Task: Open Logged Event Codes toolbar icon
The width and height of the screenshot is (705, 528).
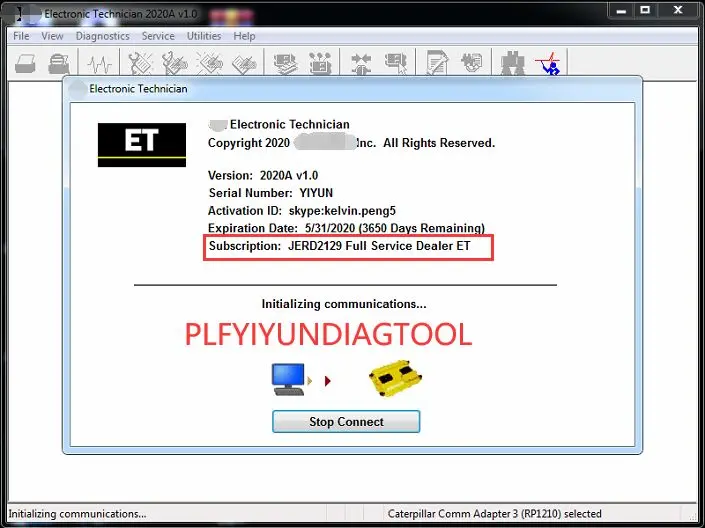Action: (x=244, y=63)
